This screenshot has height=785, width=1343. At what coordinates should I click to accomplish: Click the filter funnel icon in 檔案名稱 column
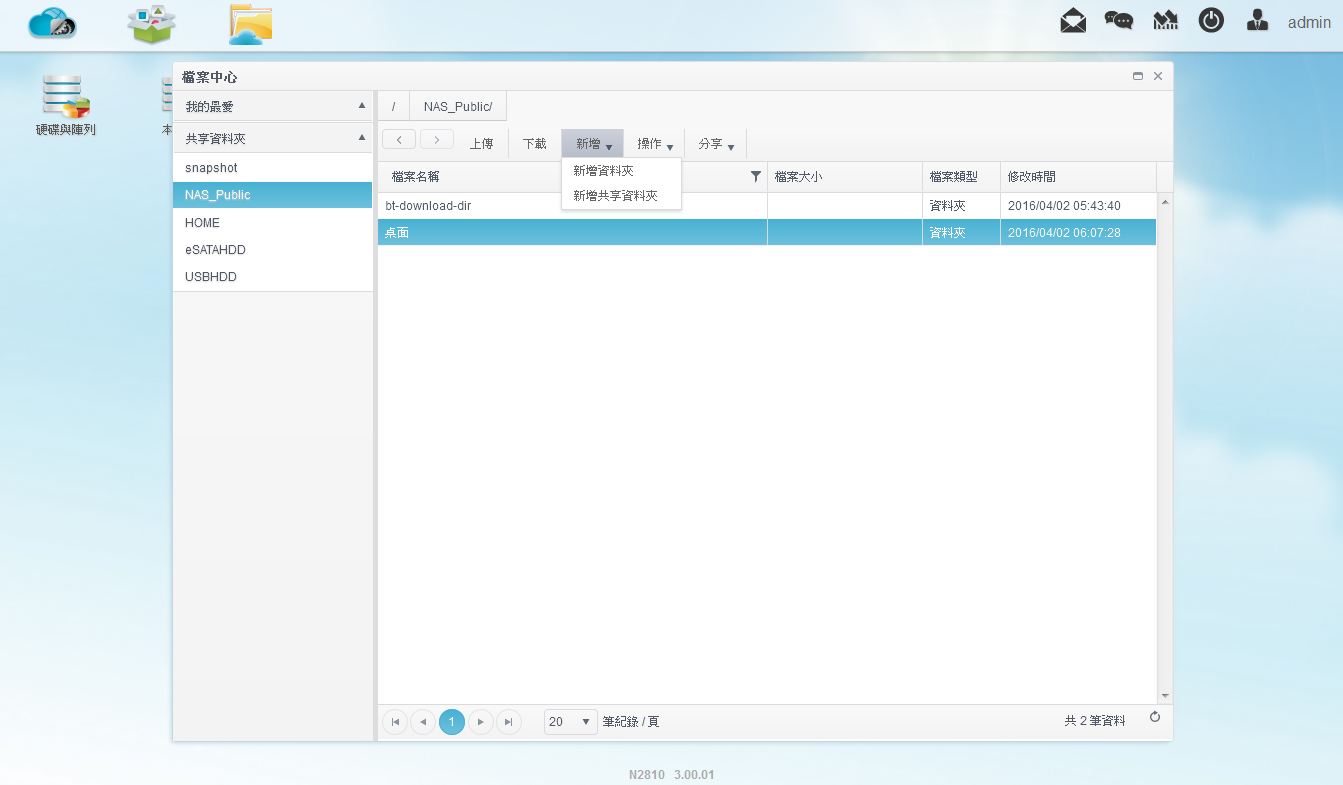[x=756, y=176]
